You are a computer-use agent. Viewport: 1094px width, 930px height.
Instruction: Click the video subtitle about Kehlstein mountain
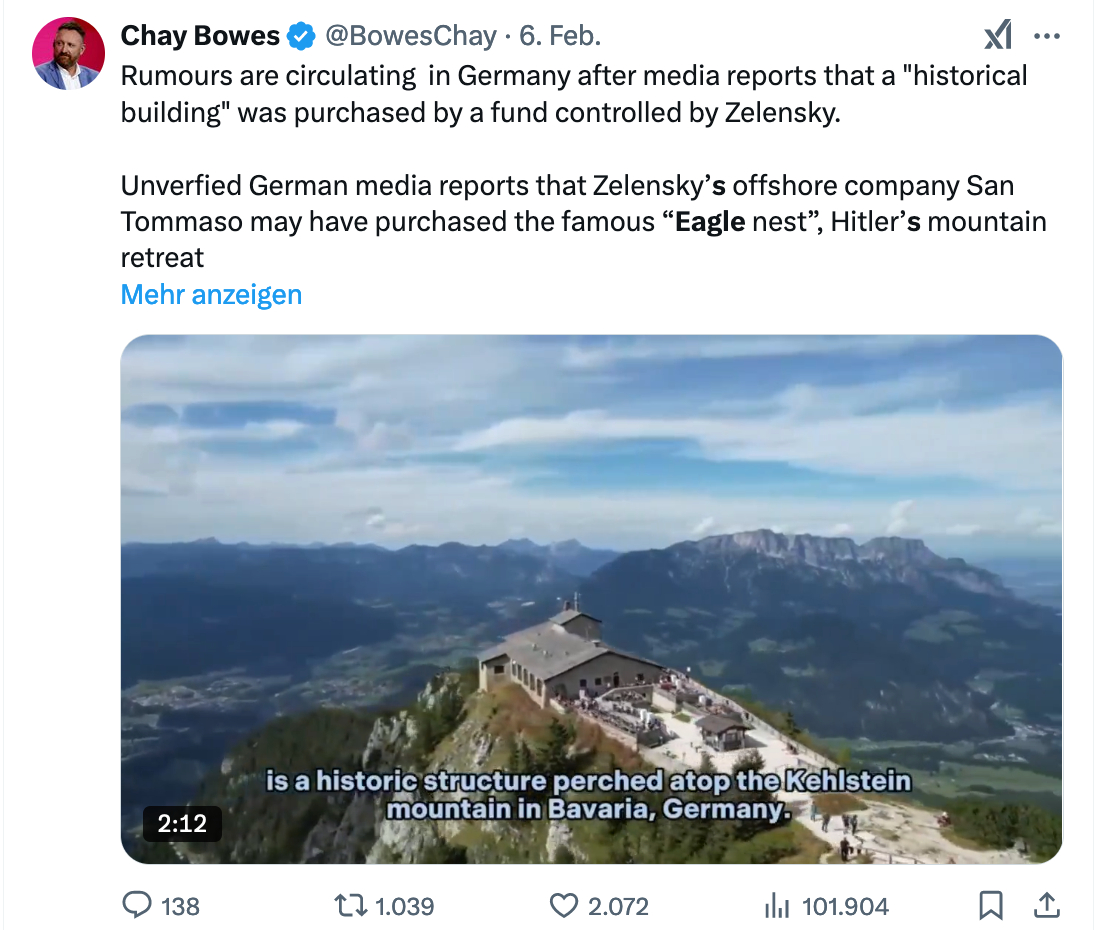coord(588,794)
